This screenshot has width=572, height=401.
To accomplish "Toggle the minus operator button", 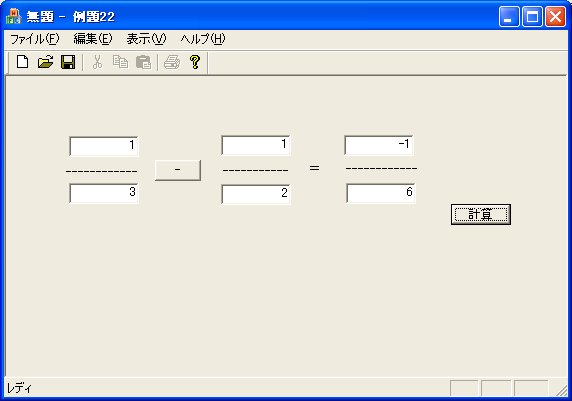I will pos(178,170).
